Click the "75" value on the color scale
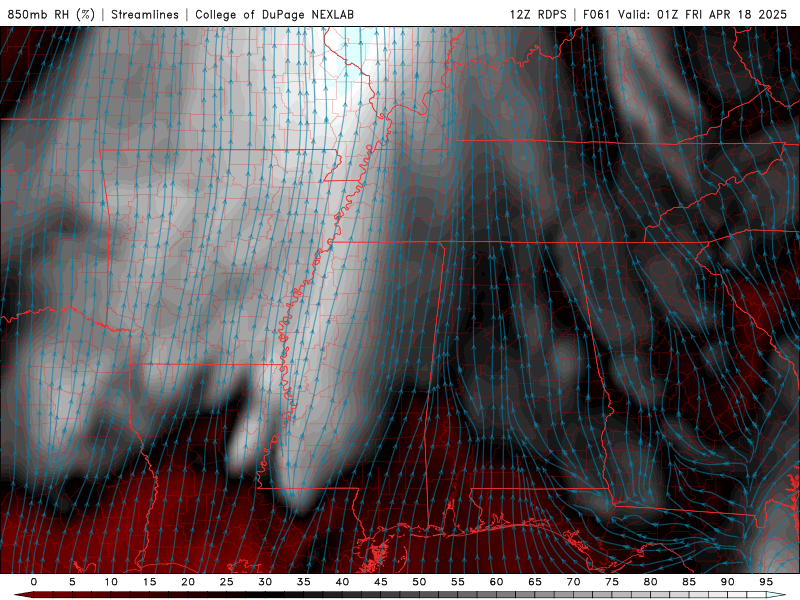 (612, 582)
